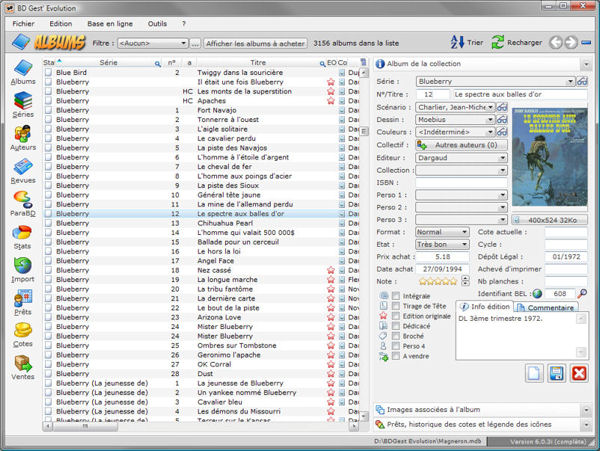Image resolution: width=600 pixels, height=451 pixels.
Task: Open the Série Blueberry dropdown
Action: coord(495,81)
